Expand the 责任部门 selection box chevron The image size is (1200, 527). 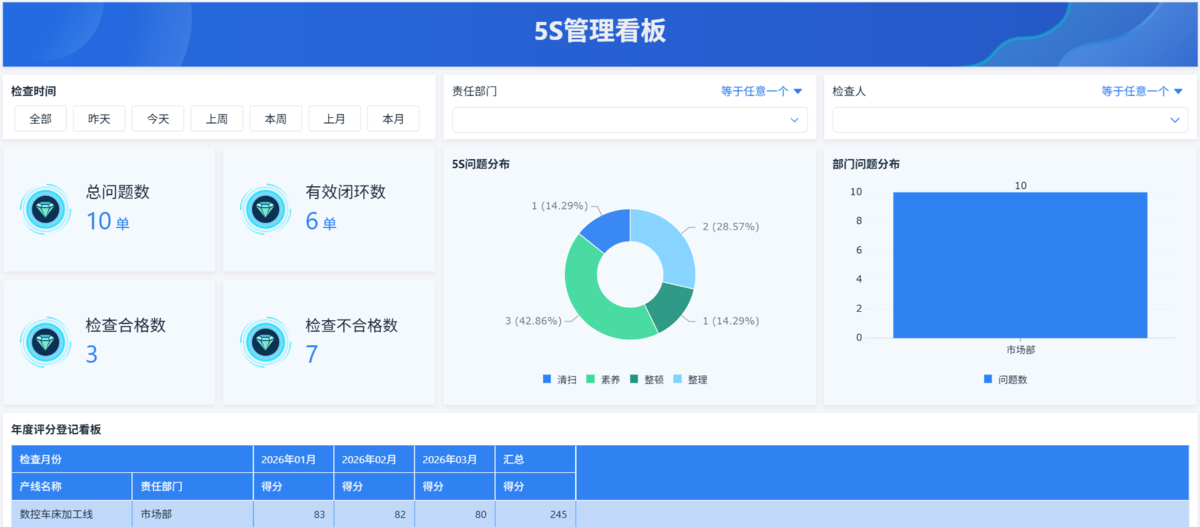(795, 120)
